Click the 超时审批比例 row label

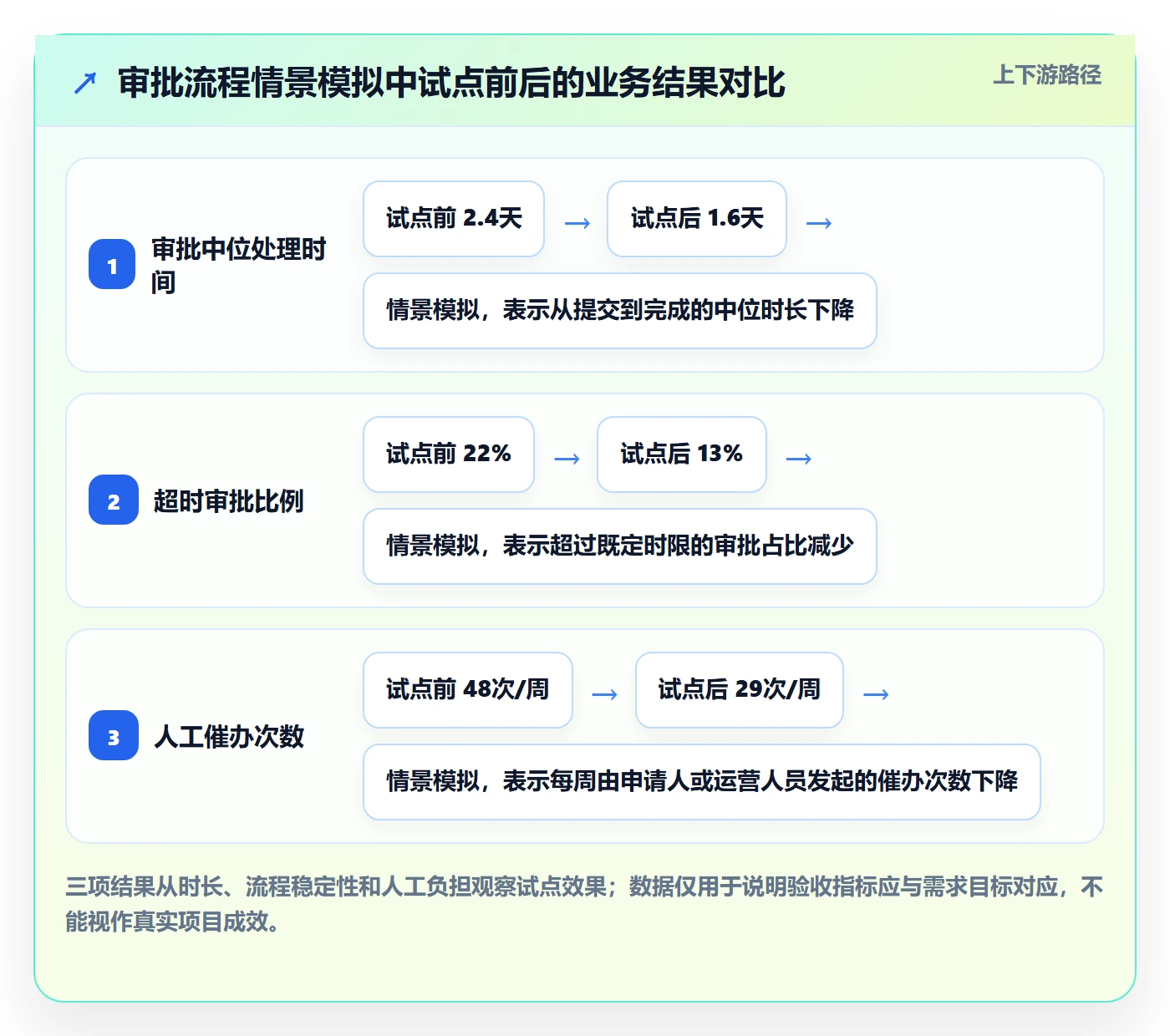click(x=229, y=501)
